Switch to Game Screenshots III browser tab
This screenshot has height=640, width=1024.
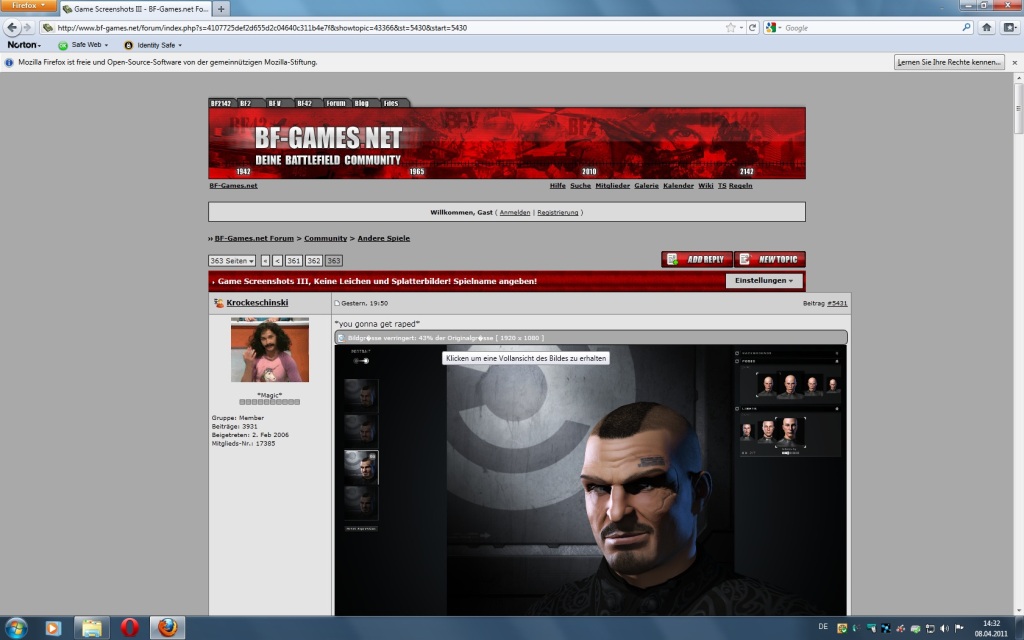136,9
